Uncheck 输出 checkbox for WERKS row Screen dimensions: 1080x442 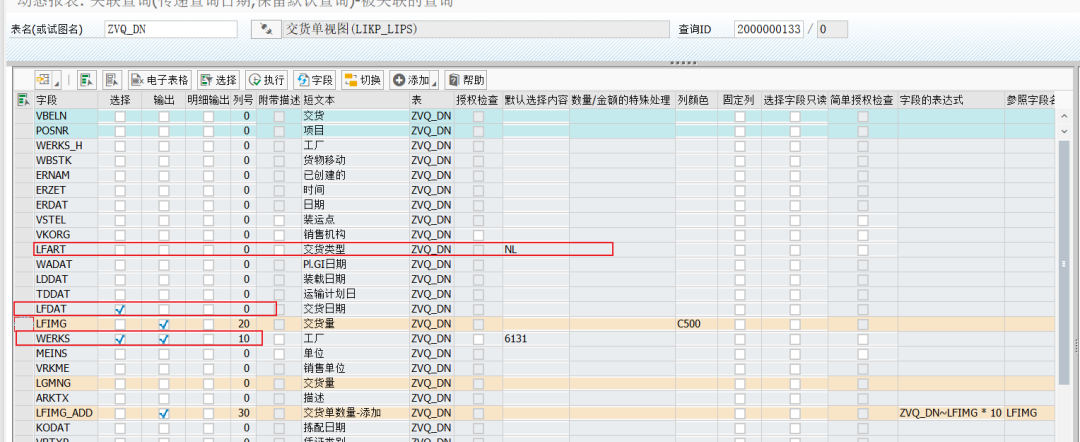coord(164,339)
